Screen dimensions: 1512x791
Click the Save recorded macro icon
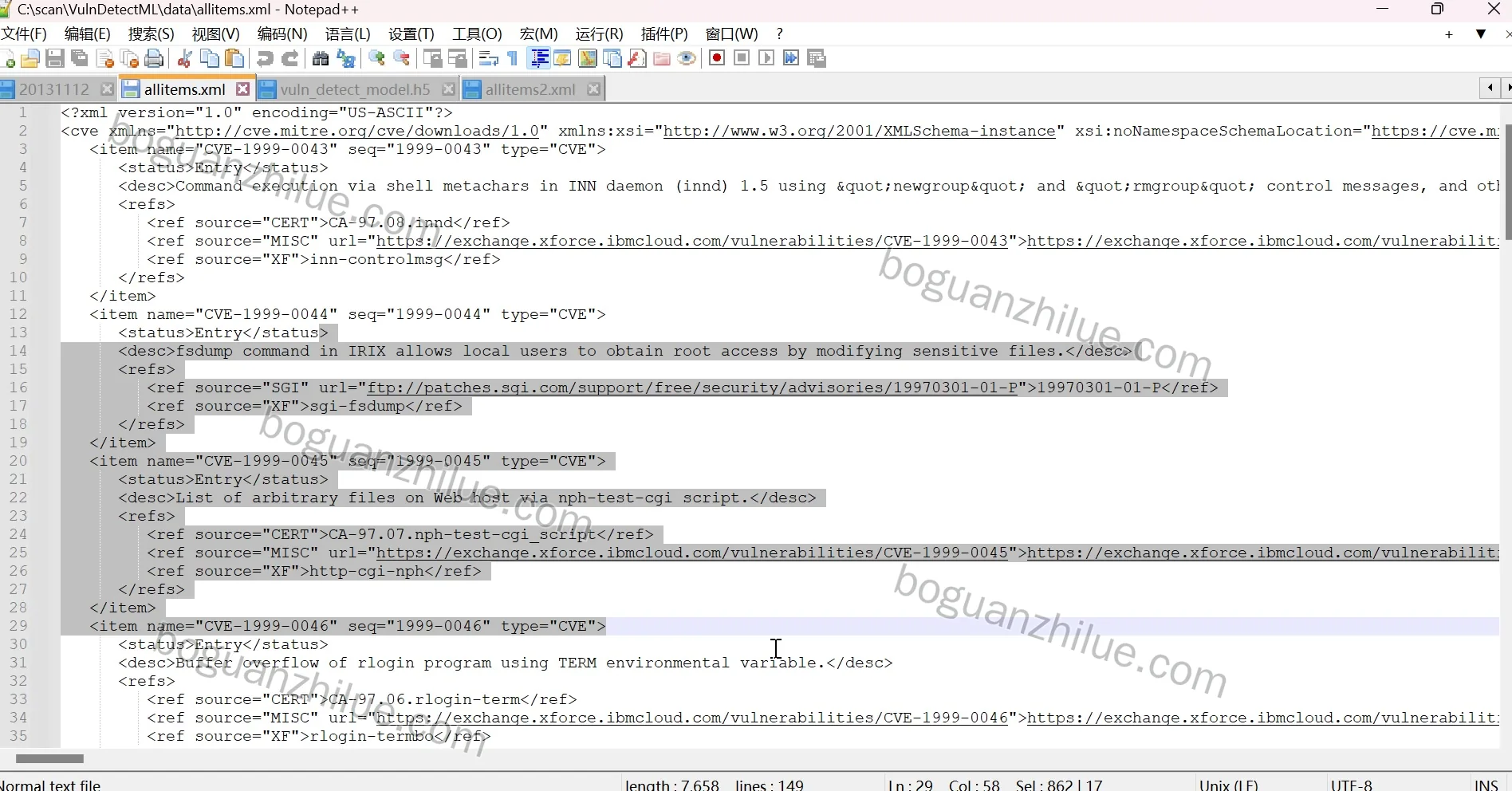click(x=817, y=58)
